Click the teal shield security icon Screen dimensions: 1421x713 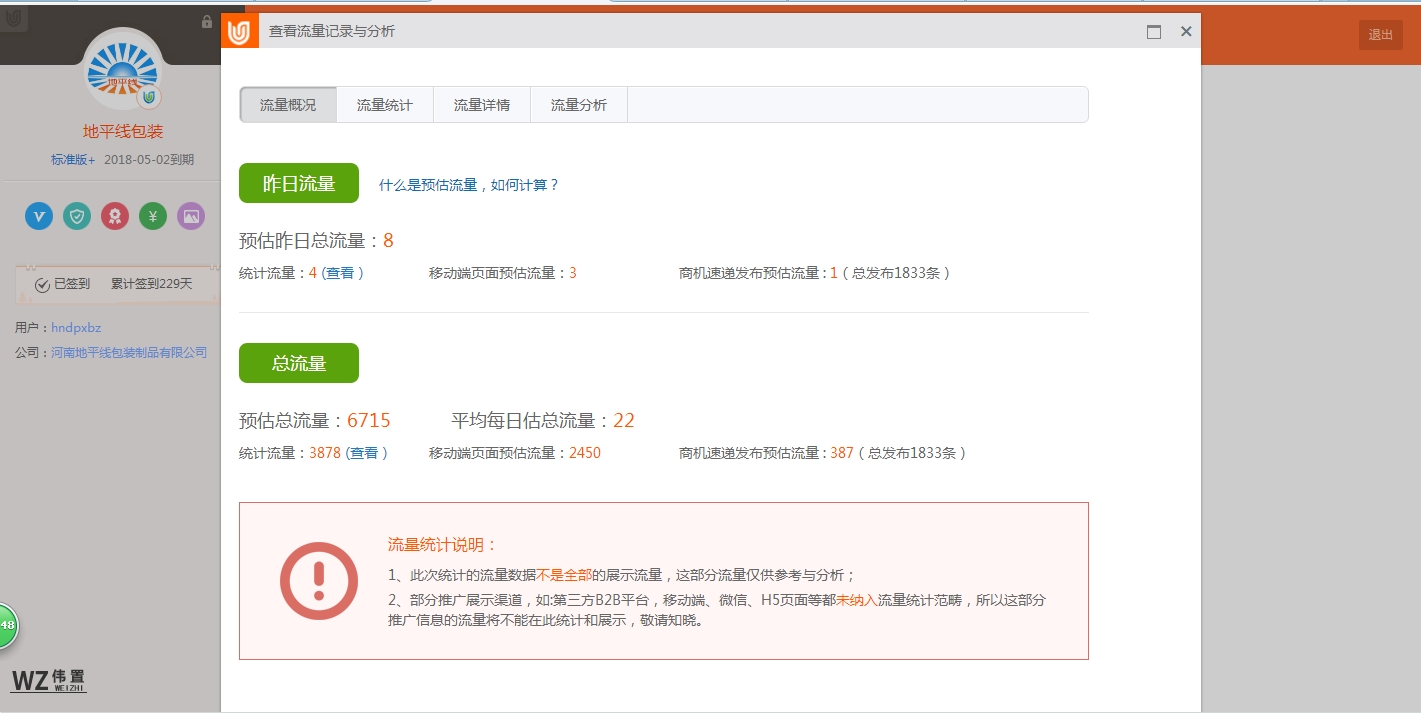pyautogui.click(x=77, y=216)
